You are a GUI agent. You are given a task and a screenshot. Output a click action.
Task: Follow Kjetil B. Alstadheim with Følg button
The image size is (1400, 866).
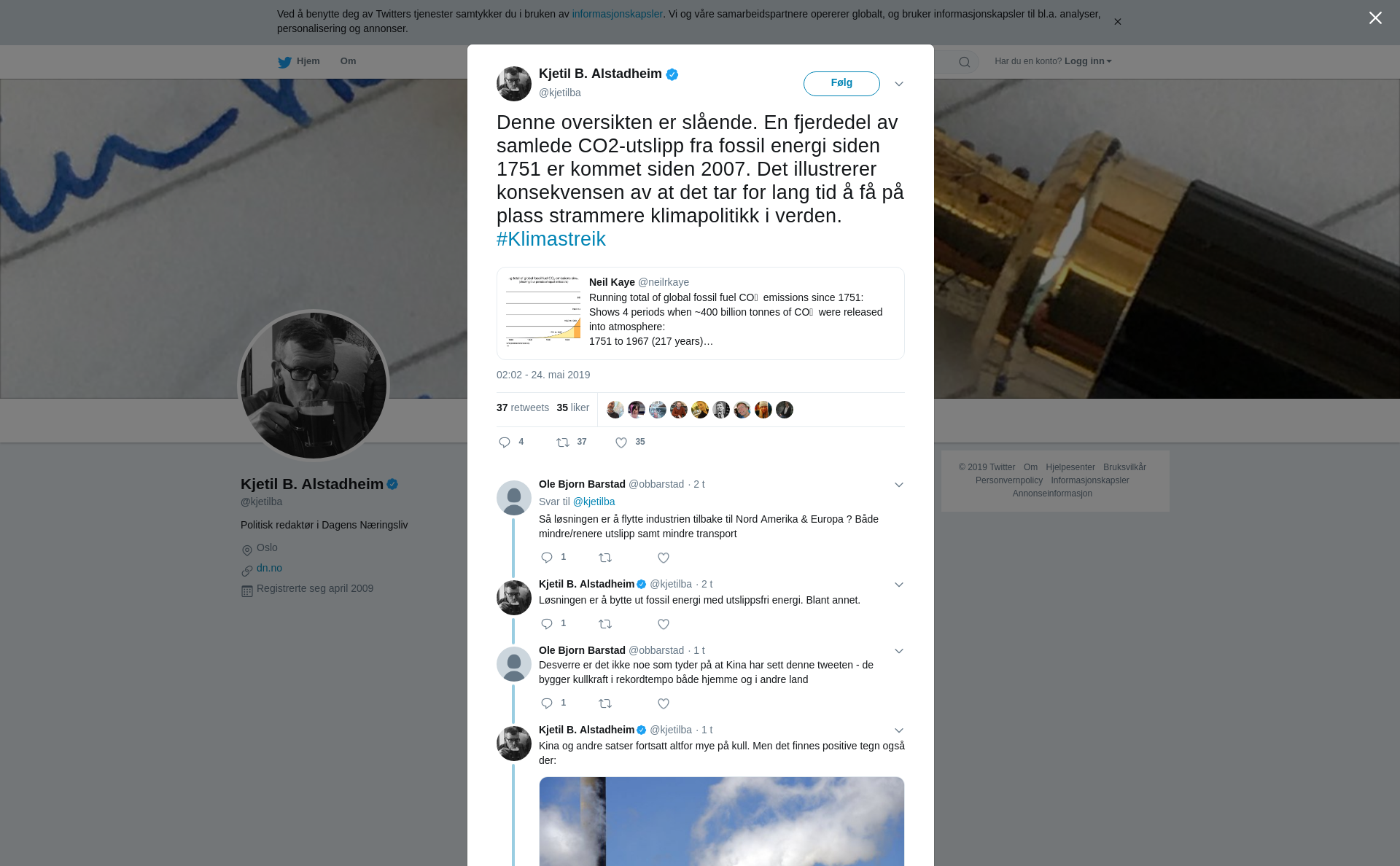841,84
